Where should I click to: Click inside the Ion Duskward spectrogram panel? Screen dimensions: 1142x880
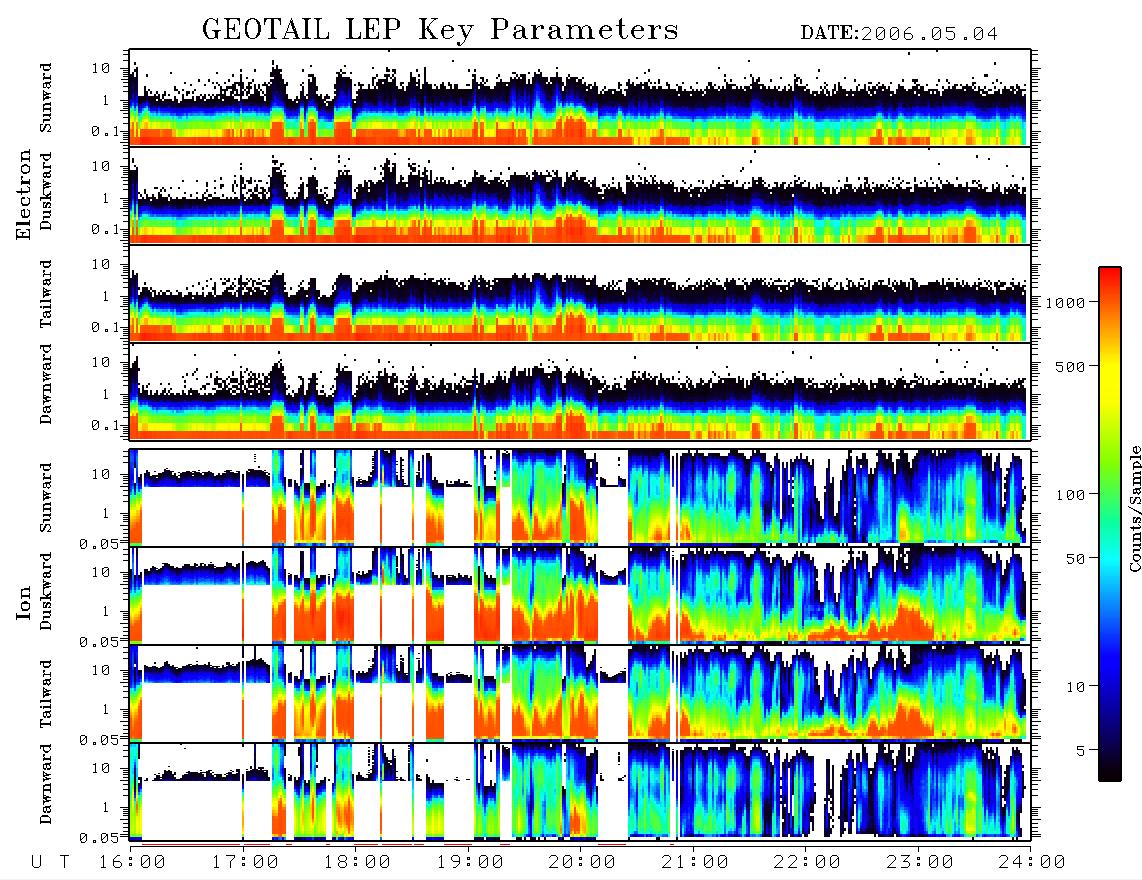coord(580,594)
